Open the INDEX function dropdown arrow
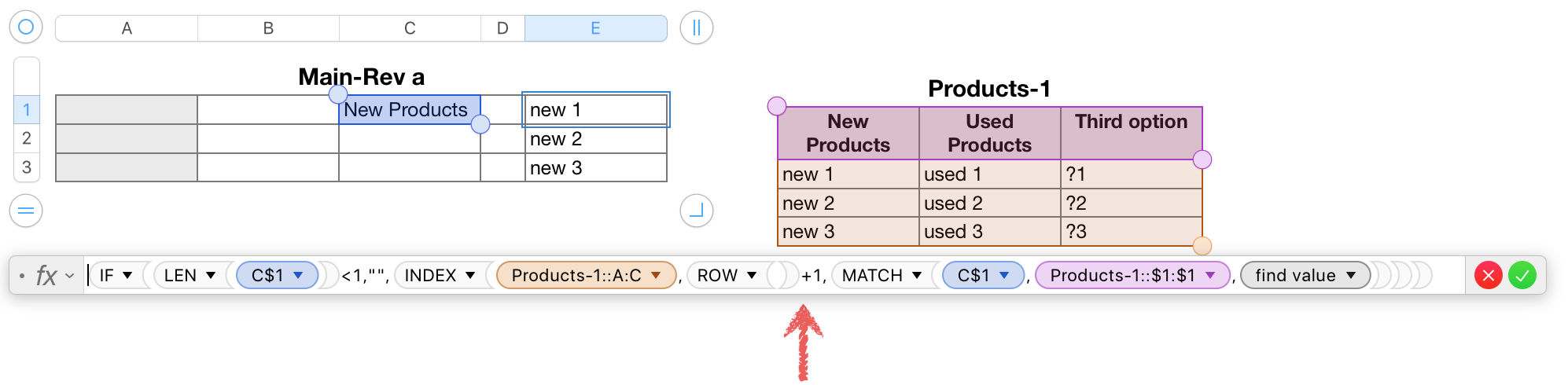Viewport: 1568px width, 385px height. [470, 276]
